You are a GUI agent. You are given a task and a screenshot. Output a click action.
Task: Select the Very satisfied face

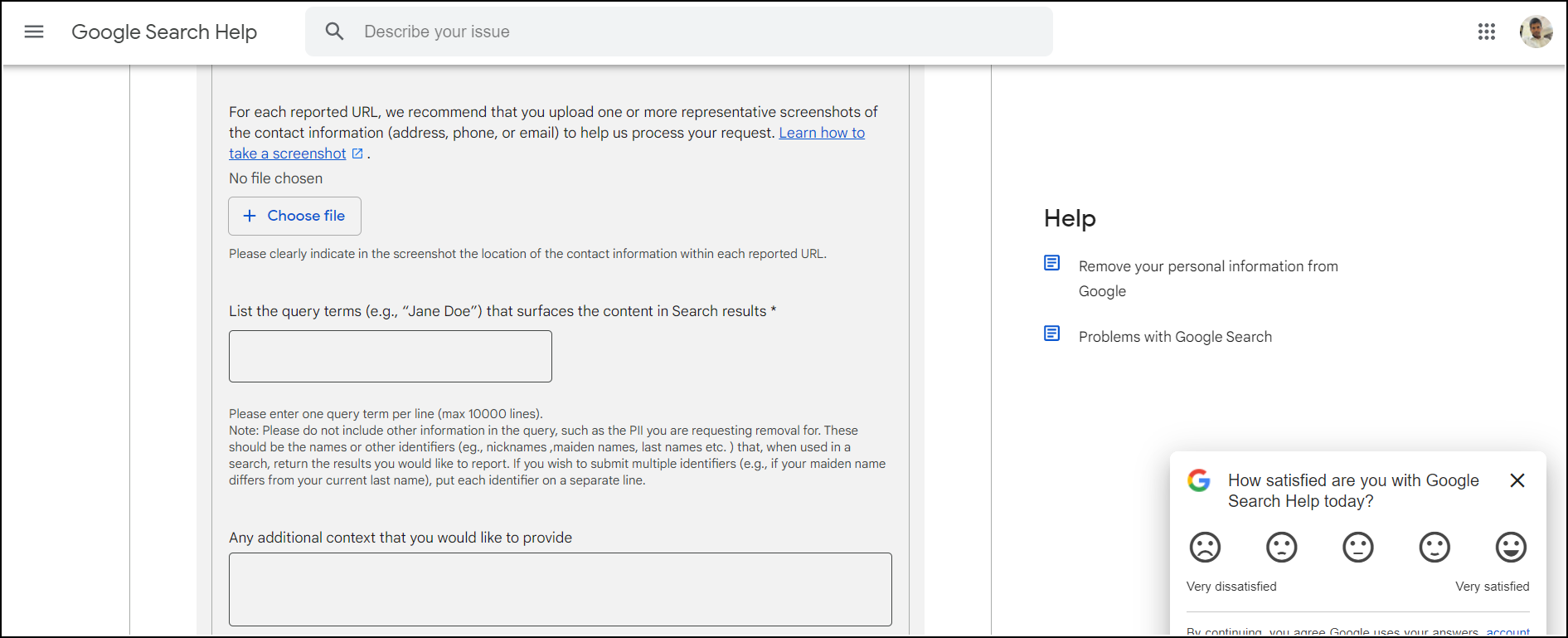click(x=1511, y=548)
